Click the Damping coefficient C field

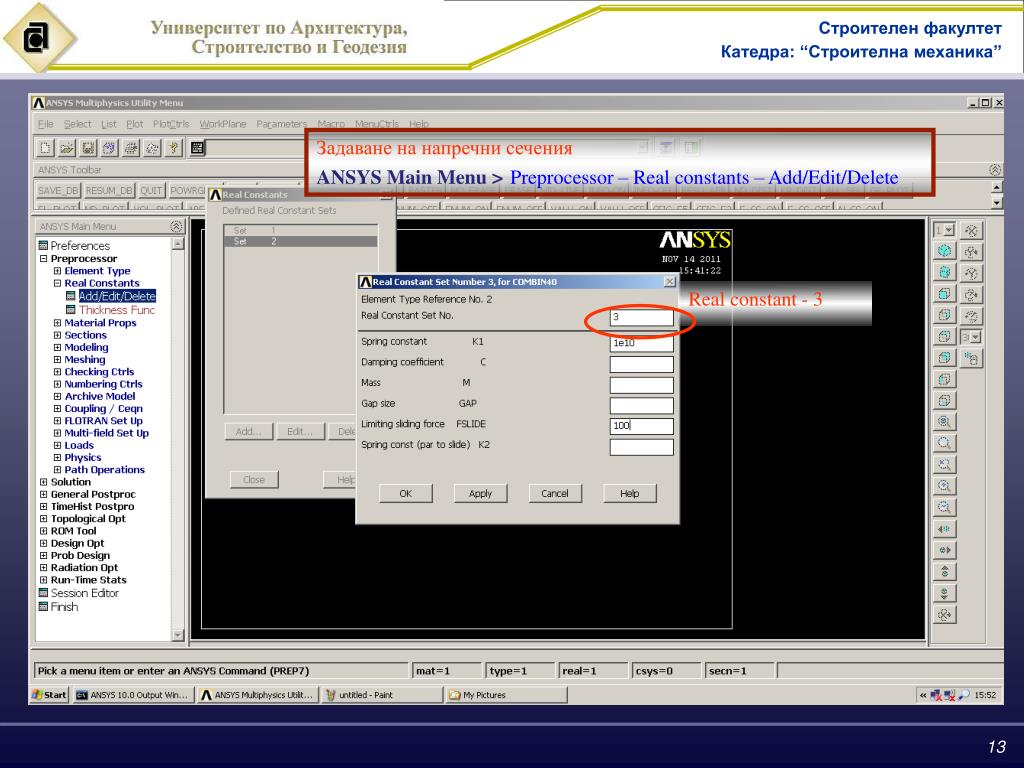coord(641,364)
